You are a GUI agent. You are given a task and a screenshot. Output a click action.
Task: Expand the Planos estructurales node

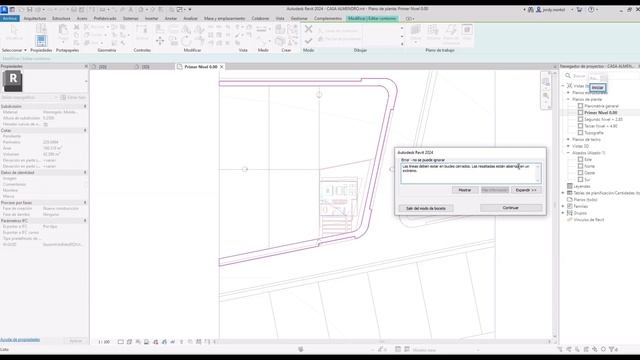[568, 93]
